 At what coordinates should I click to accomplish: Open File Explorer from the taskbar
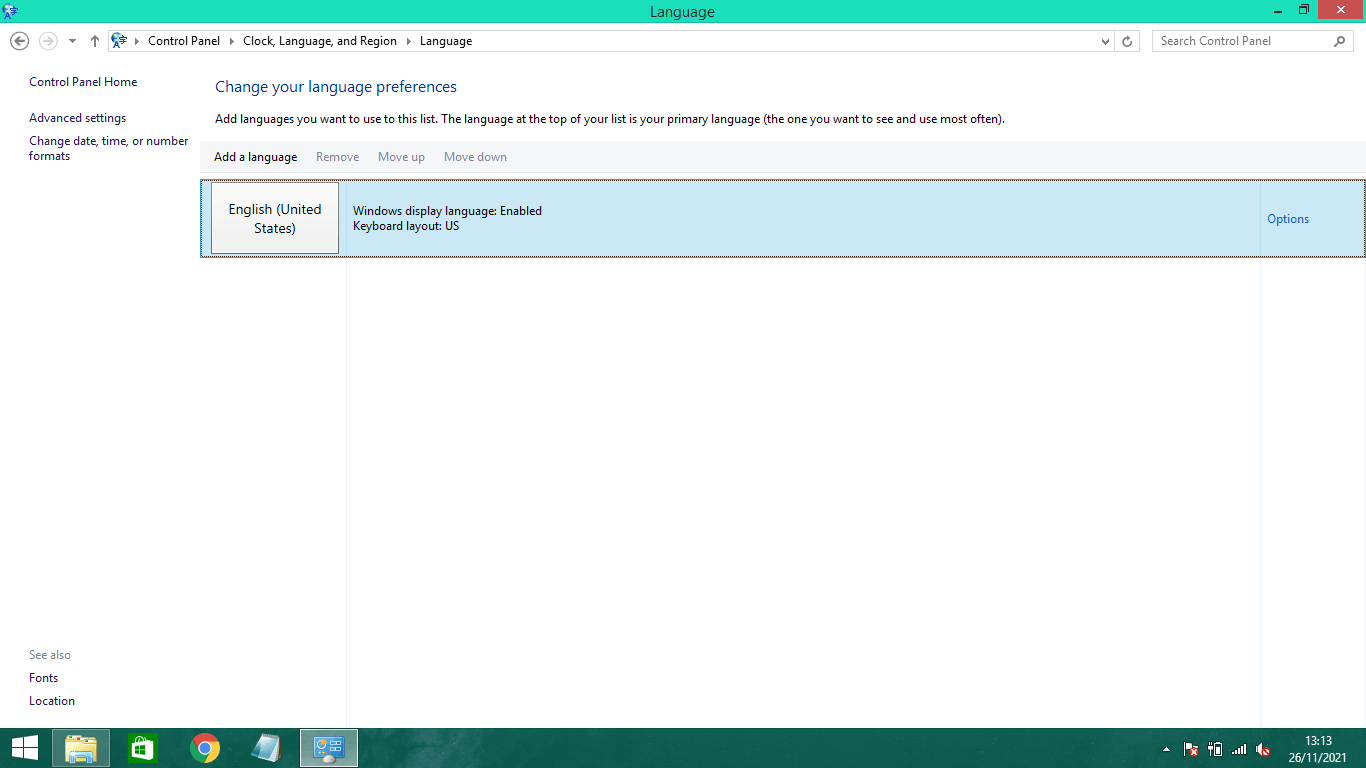(x=81, y=748)
